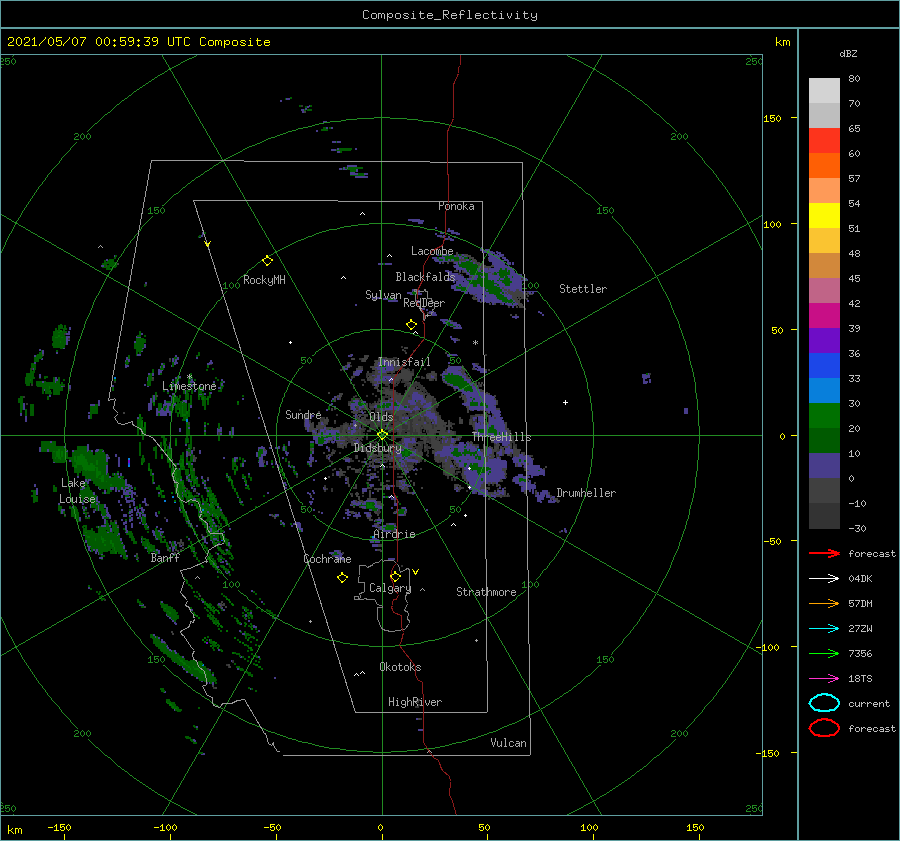Select the orange 57-60 dBZ swatch
This screenshot has height=841, width=900.
[x=824, y=166]
